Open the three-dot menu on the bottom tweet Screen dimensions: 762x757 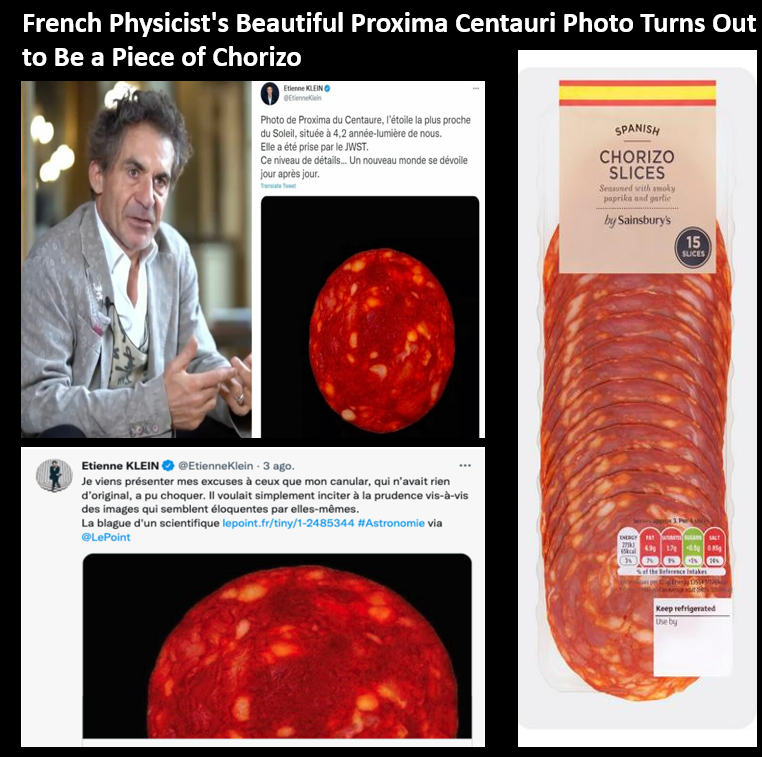point(465,465)
